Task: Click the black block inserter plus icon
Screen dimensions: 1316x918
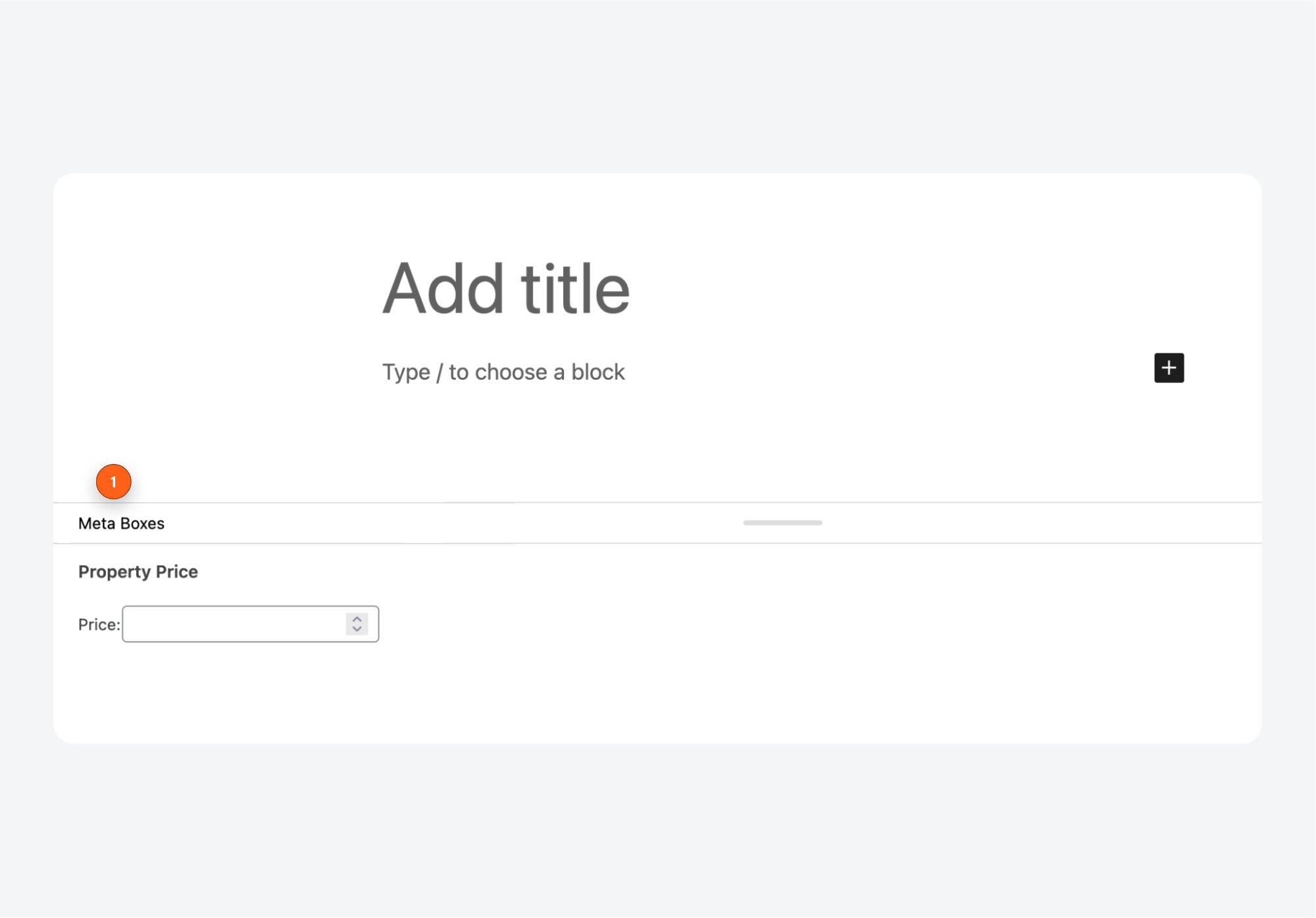Action: 1170,368
